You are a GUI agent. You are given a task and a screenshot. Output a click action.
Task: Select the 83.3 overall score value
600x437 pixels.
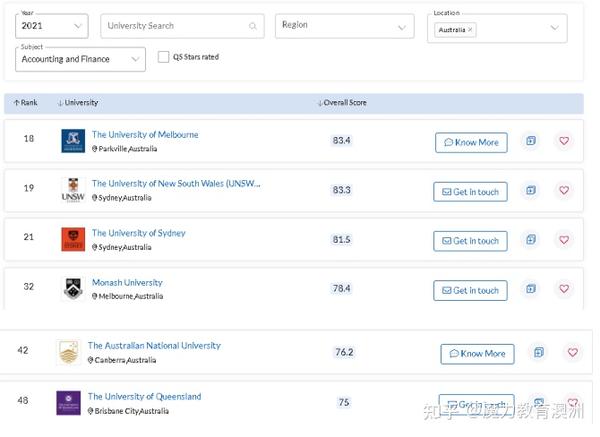tap(341, 190)
